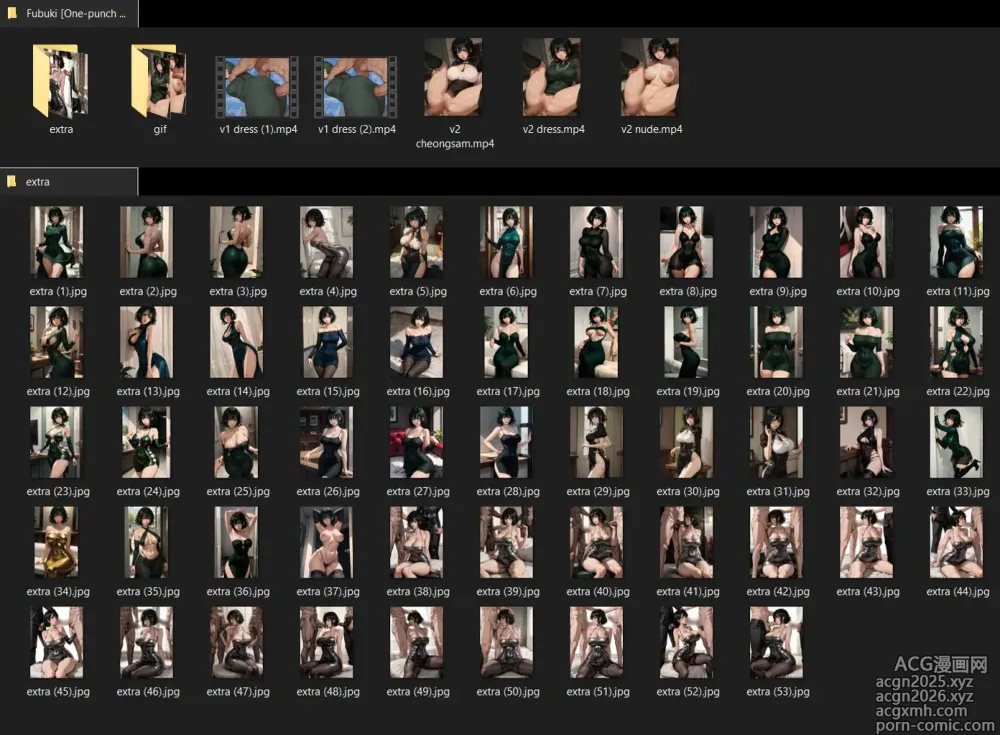
Task: Click the file name extra (19).jpg
Action: click(x=688, y=392)
